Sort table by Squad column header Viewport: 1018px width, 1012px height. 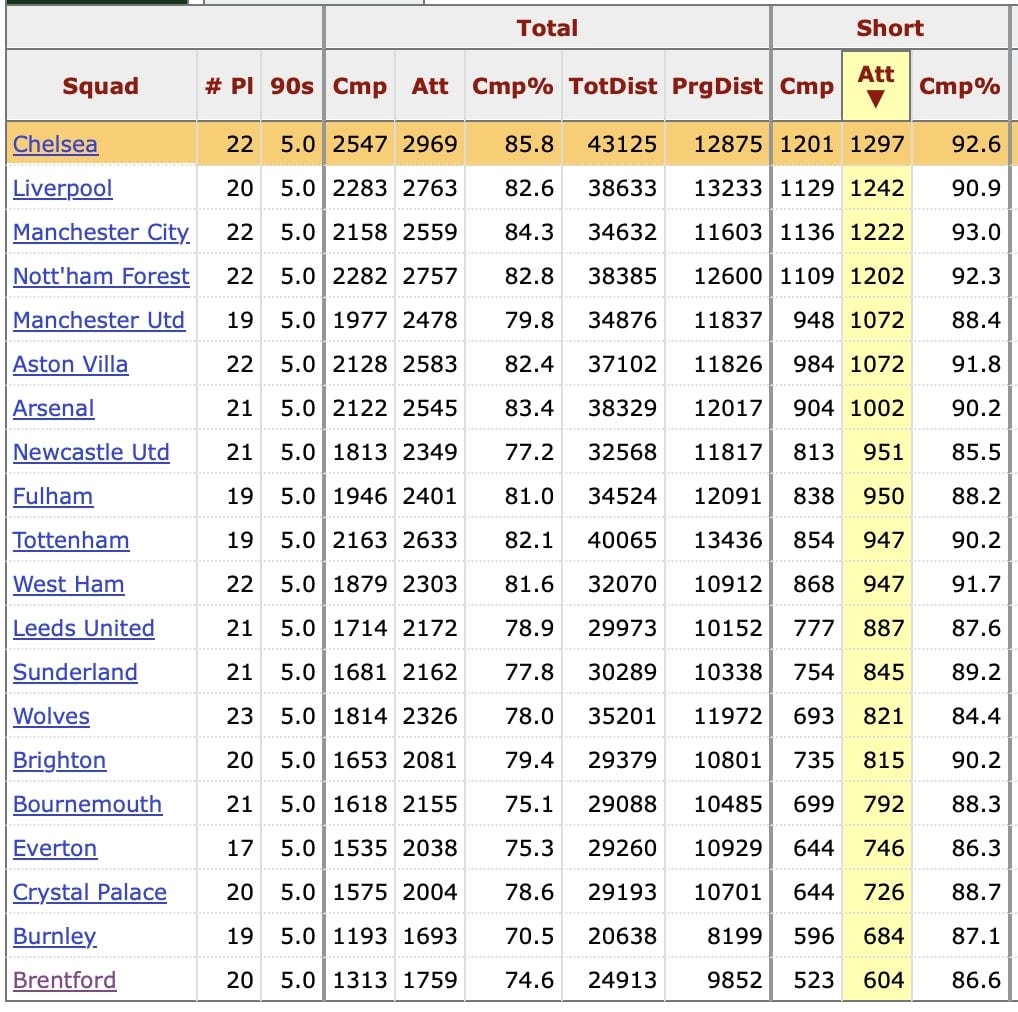pos(101,86)
